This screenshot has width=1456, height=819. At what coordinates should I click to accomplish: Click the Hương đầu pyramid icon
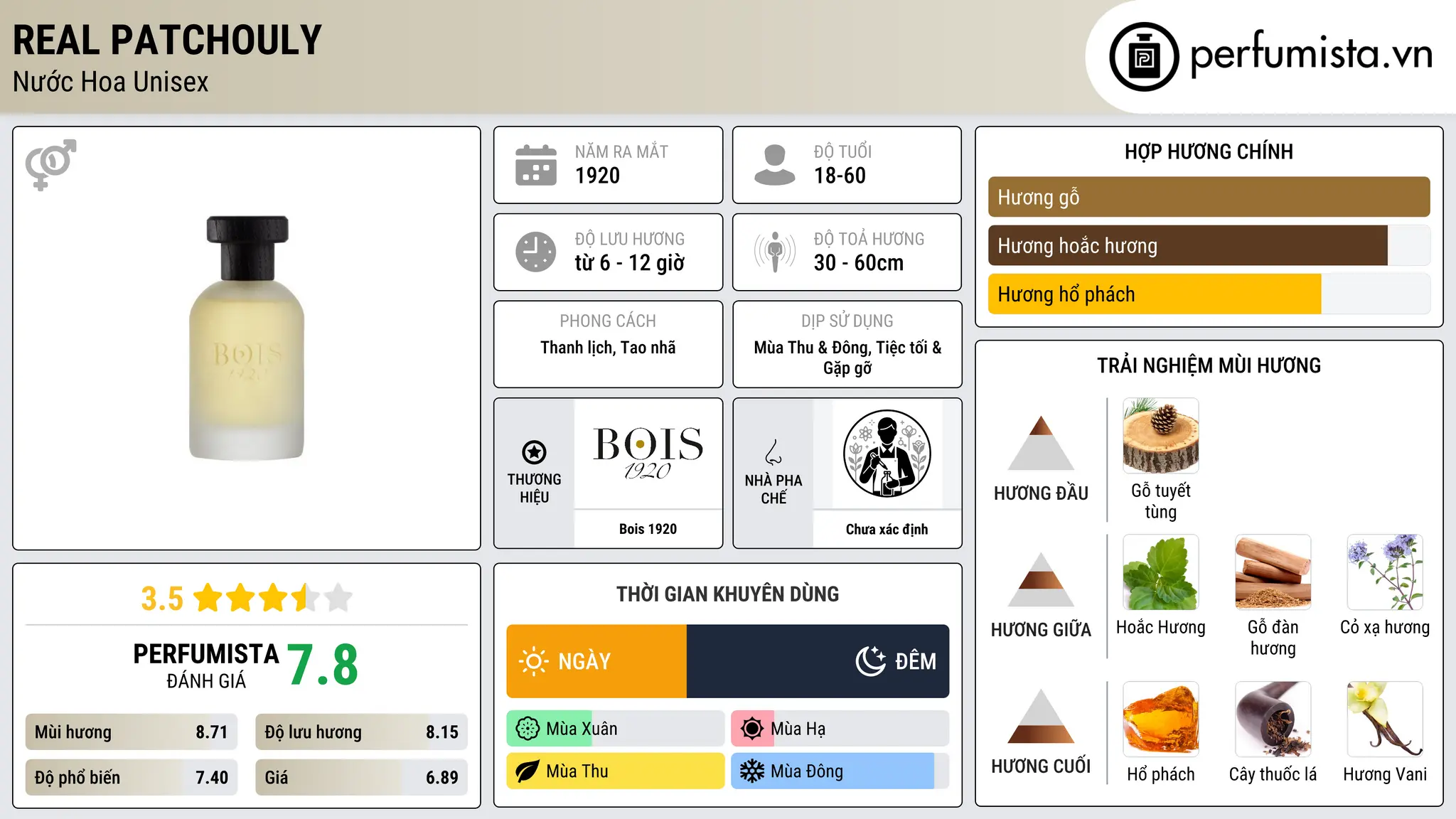1041,443
